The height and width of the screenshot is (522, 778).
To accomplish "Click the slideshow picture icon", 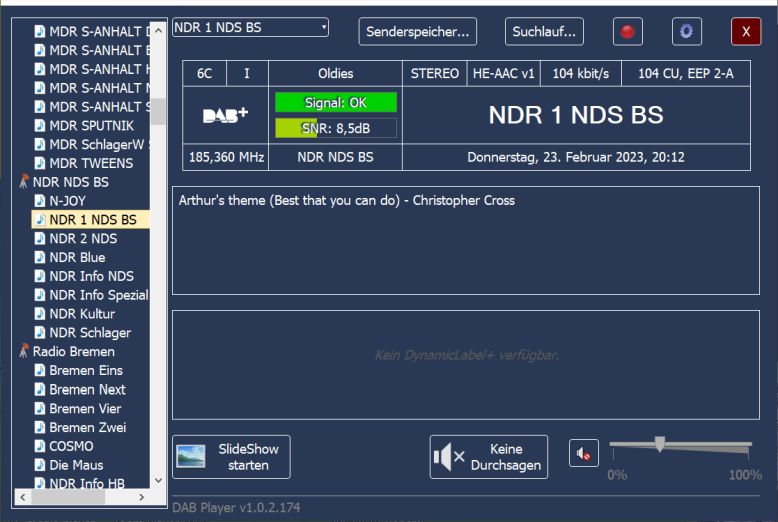I will pyautogui.click(x=191, y=457).
